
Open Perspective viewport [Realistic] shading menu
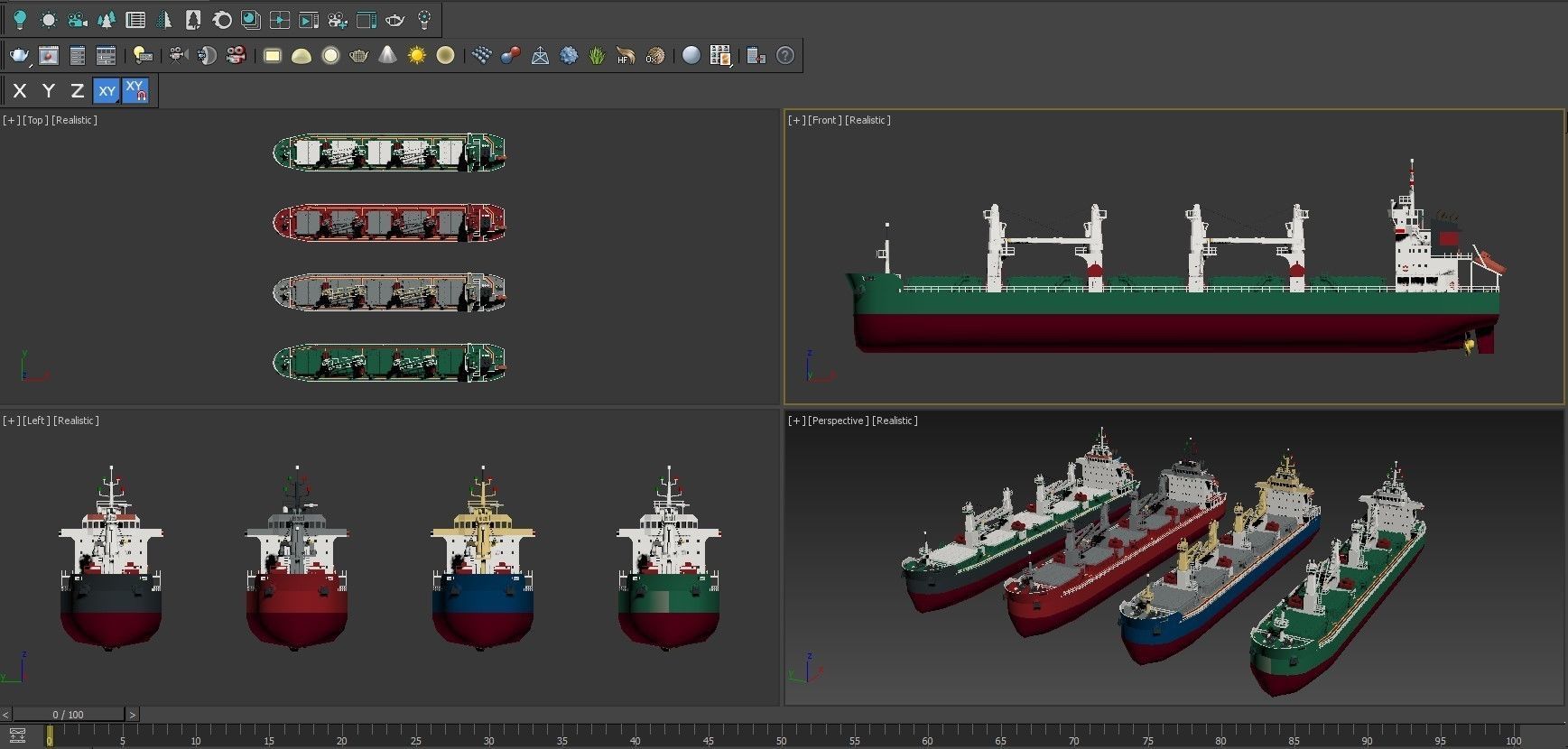tap(895, 421)
